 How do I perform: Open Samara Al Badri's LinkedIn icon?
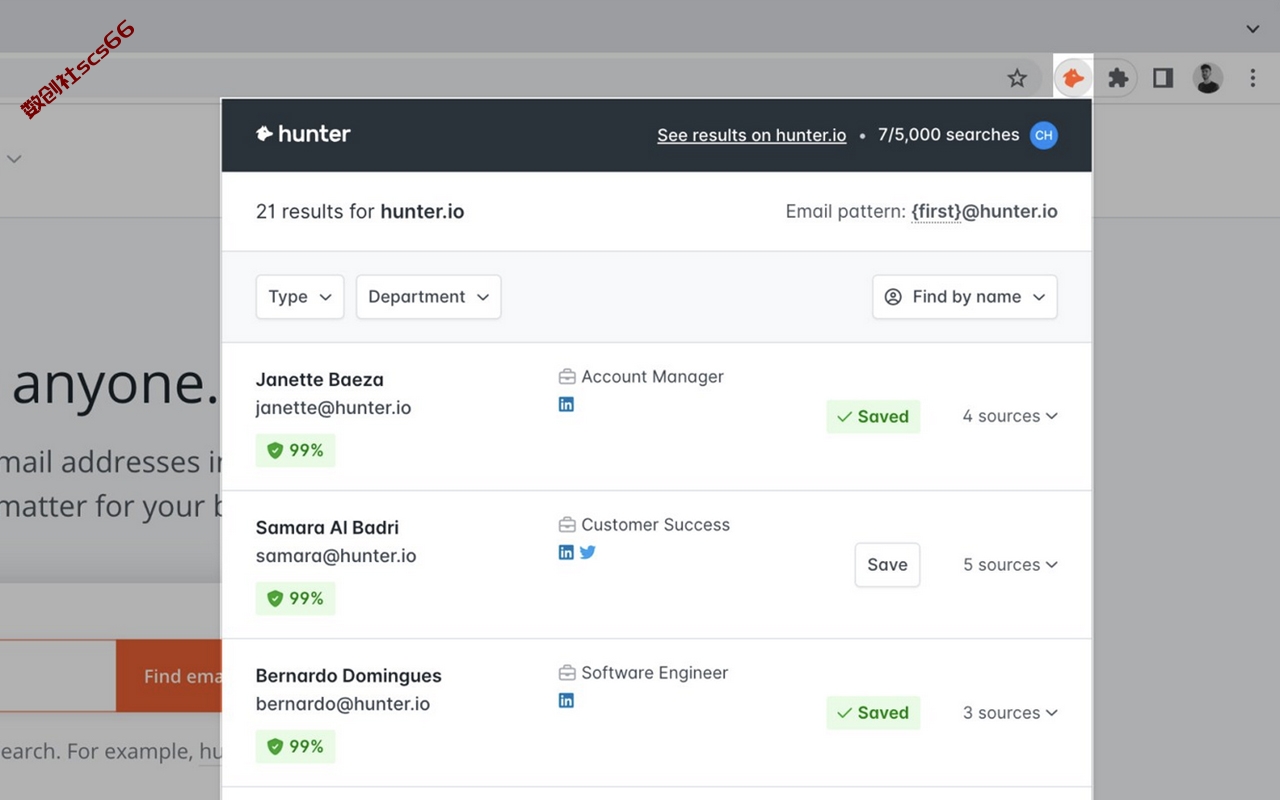[566, 552]
